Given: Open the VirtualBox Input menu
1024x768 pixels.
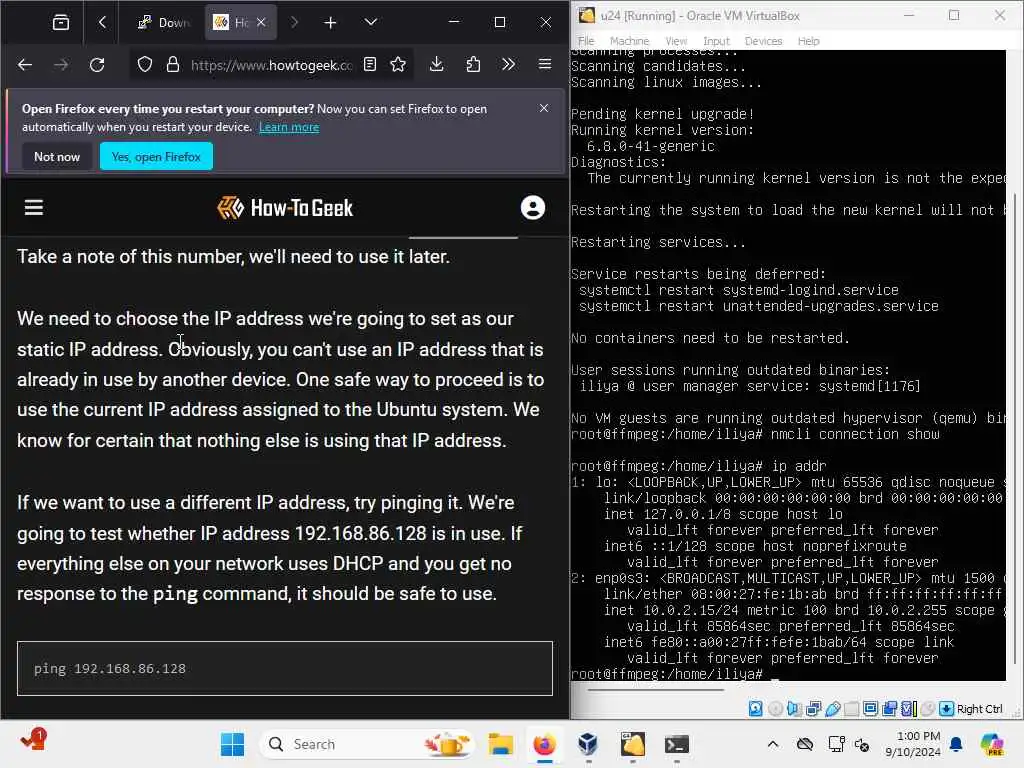Looking at the screenshot, I should (x=716, y=41).
